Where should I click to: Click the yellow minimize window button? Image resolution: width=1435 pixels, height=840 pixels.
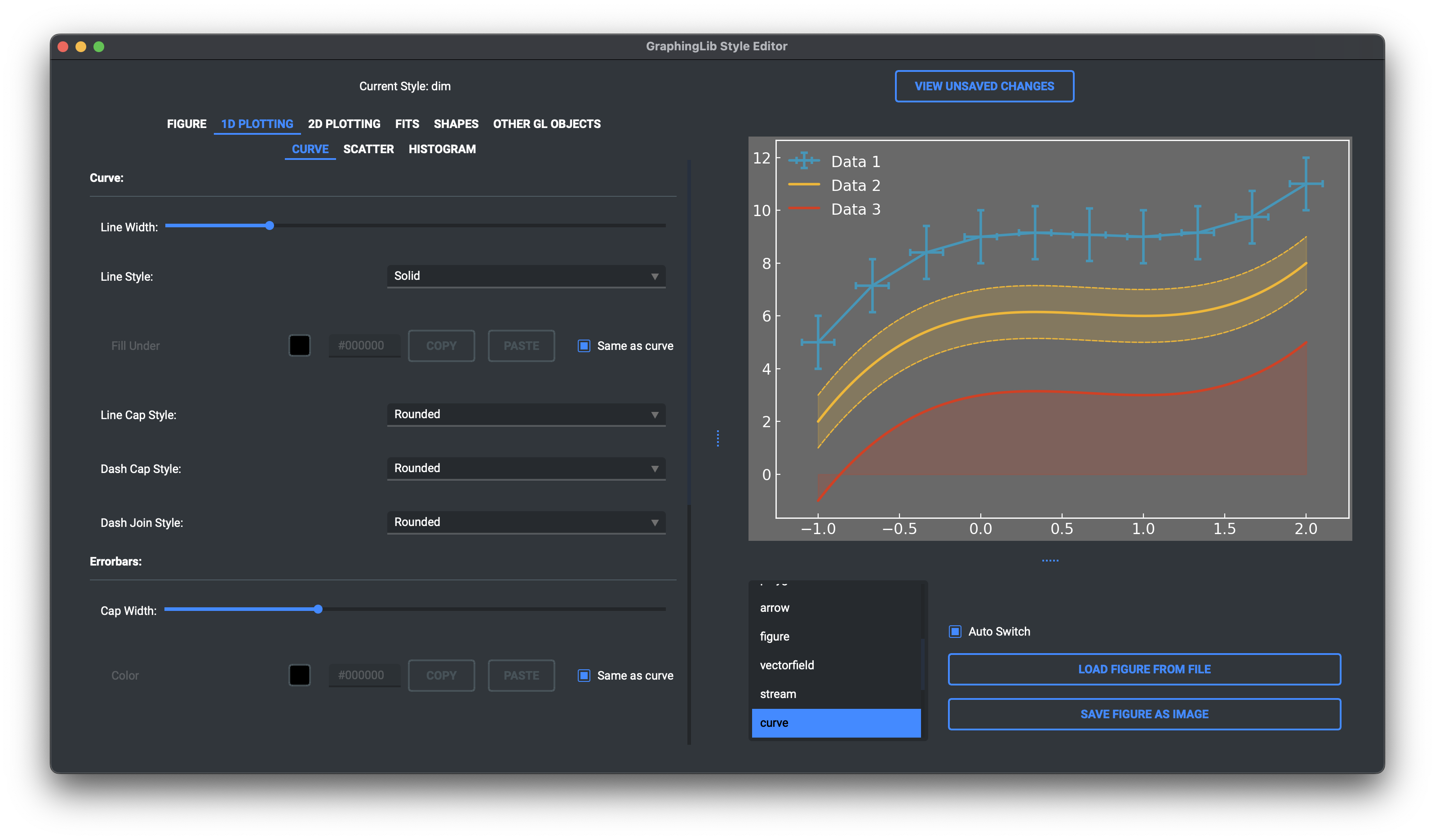click(81, 47)
